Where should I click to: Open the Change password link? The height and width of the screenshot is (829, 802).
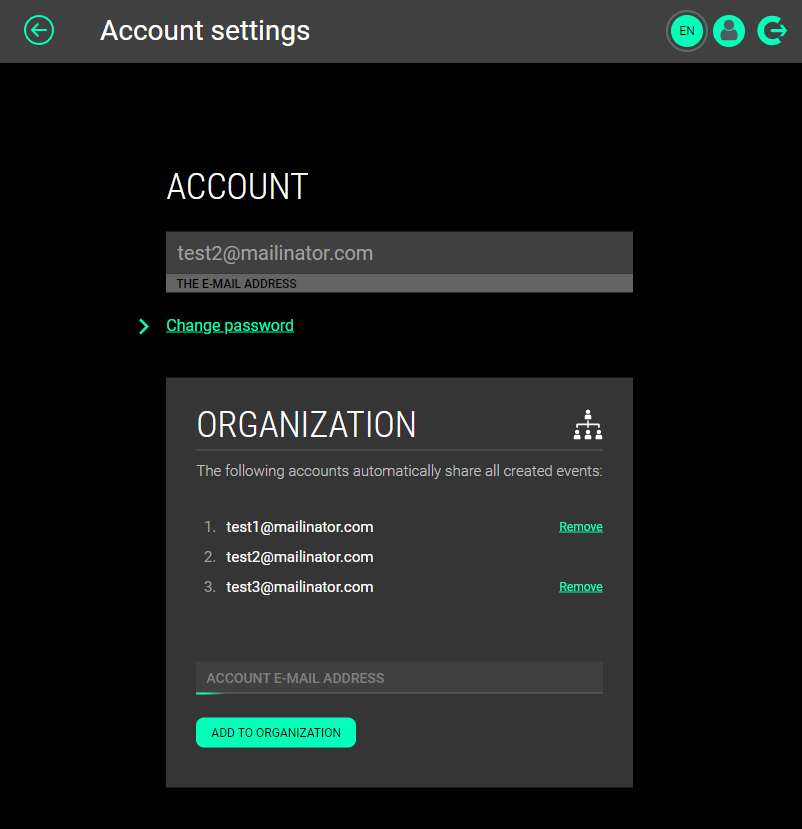pyautogui.click(x=230, y=326)
